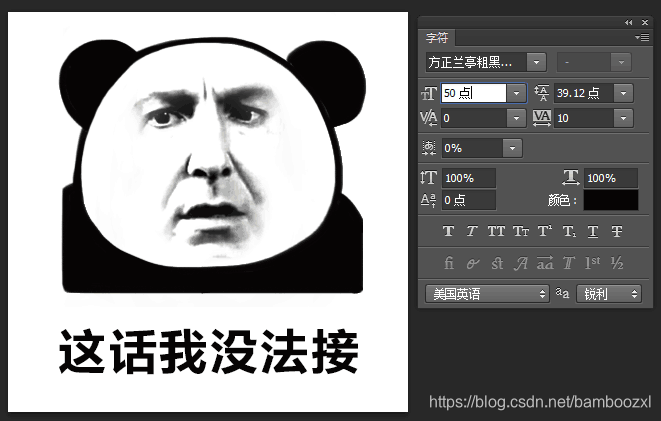
Task: Open the 锐利 anti-aliasing dropdown
Action: (609, 294)
